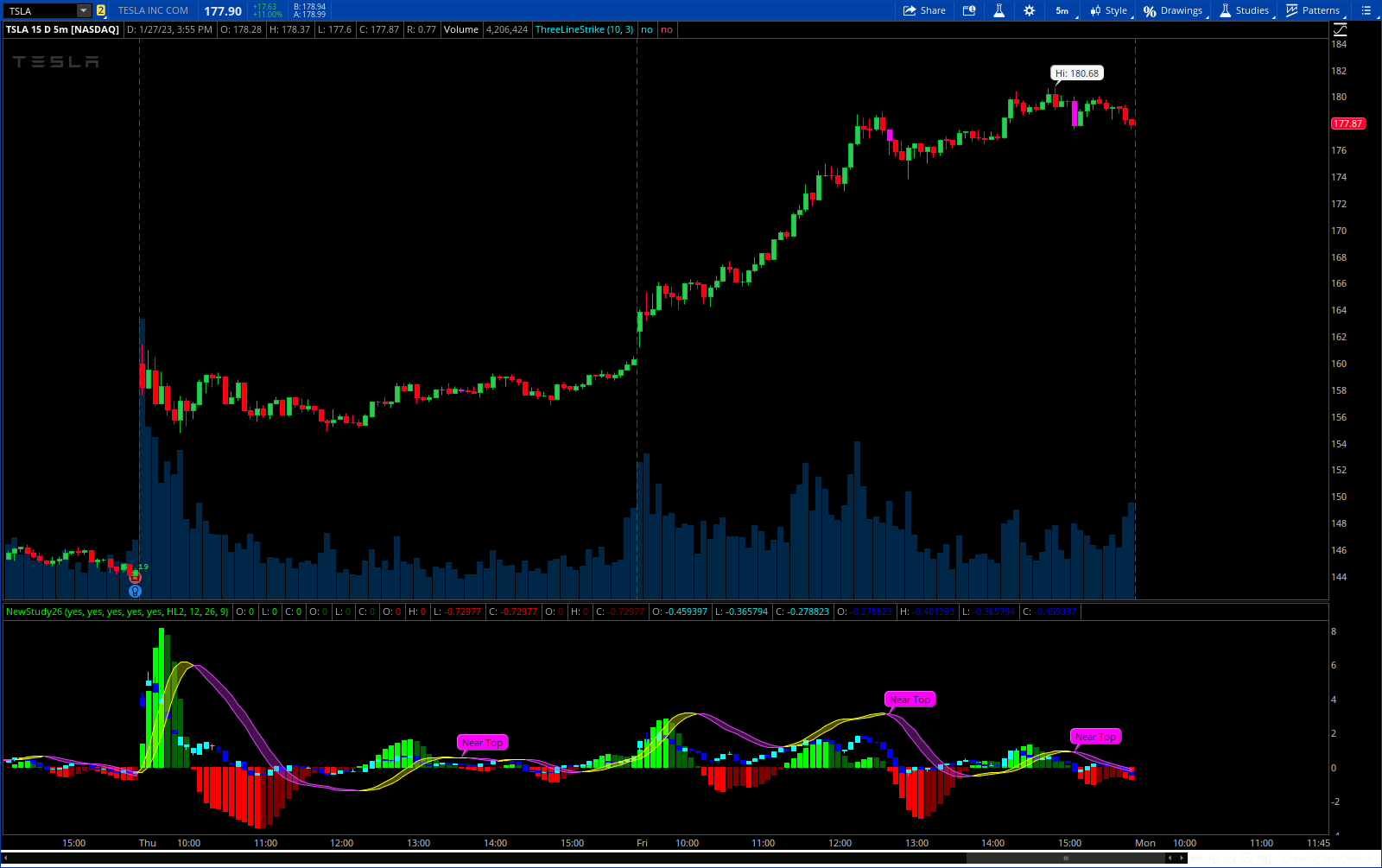Open the Style dropdown menu
This screenshot has width=1382, height=868.
1108,10
